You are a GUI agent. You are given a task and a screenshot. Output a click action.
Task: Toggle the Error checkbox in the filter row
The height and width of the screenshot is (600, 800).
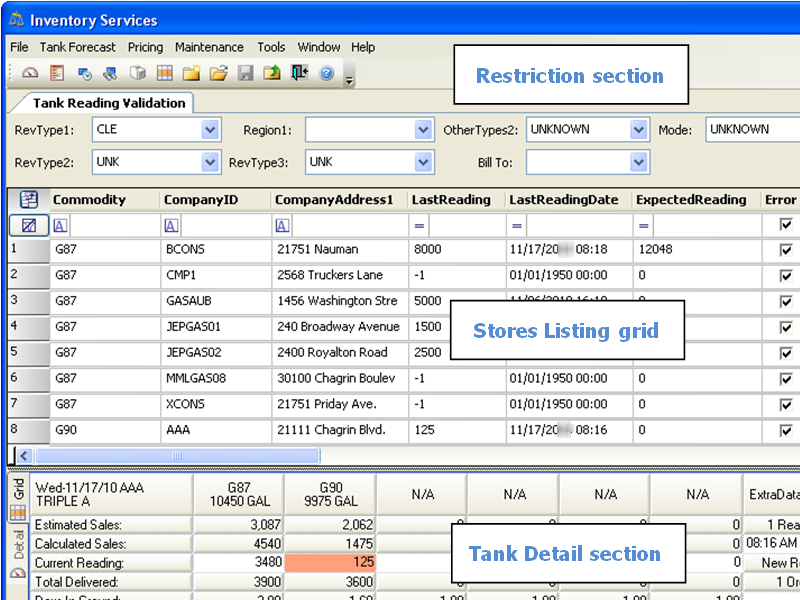[786, 226]
